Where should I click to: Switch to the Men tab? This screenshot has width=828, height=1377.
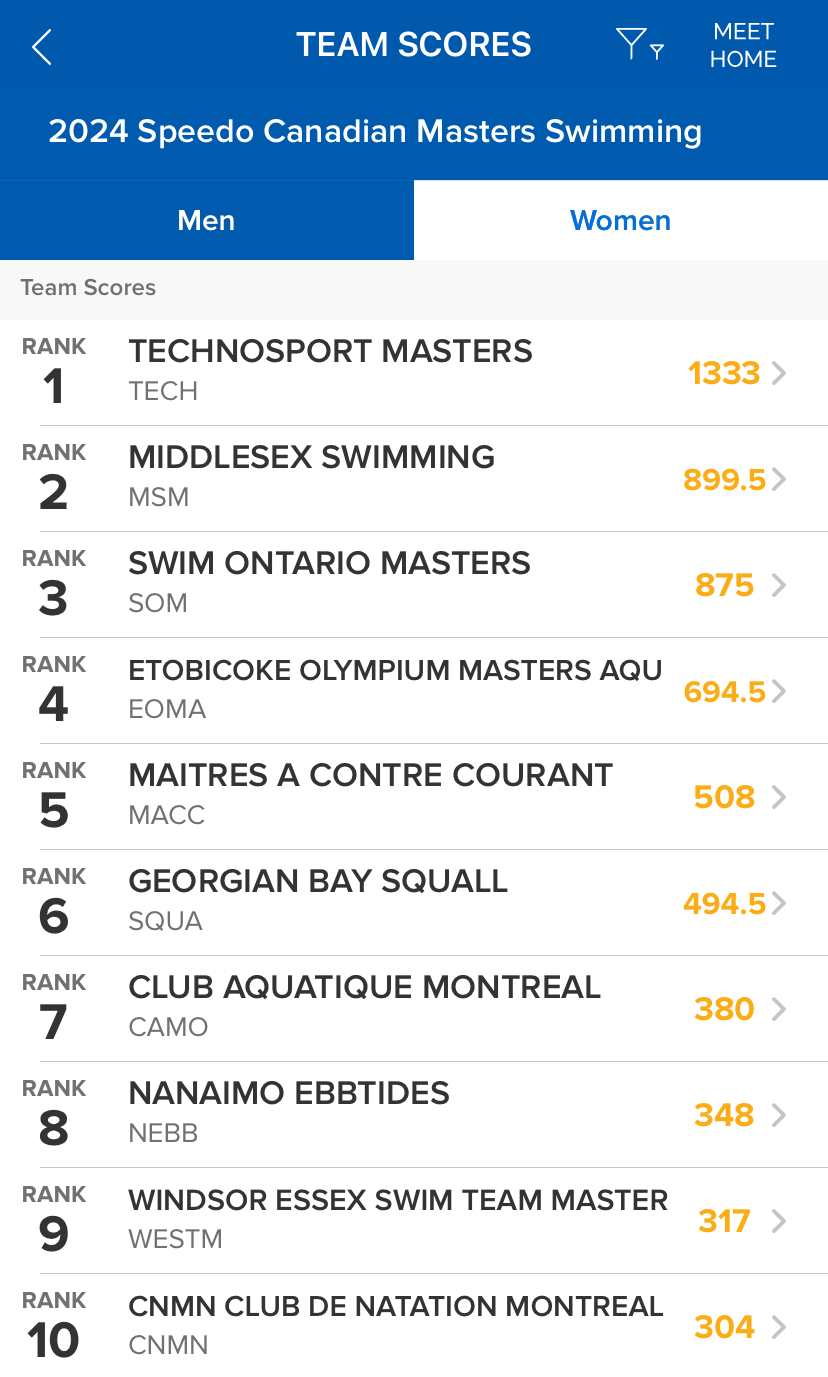point(206,220)
